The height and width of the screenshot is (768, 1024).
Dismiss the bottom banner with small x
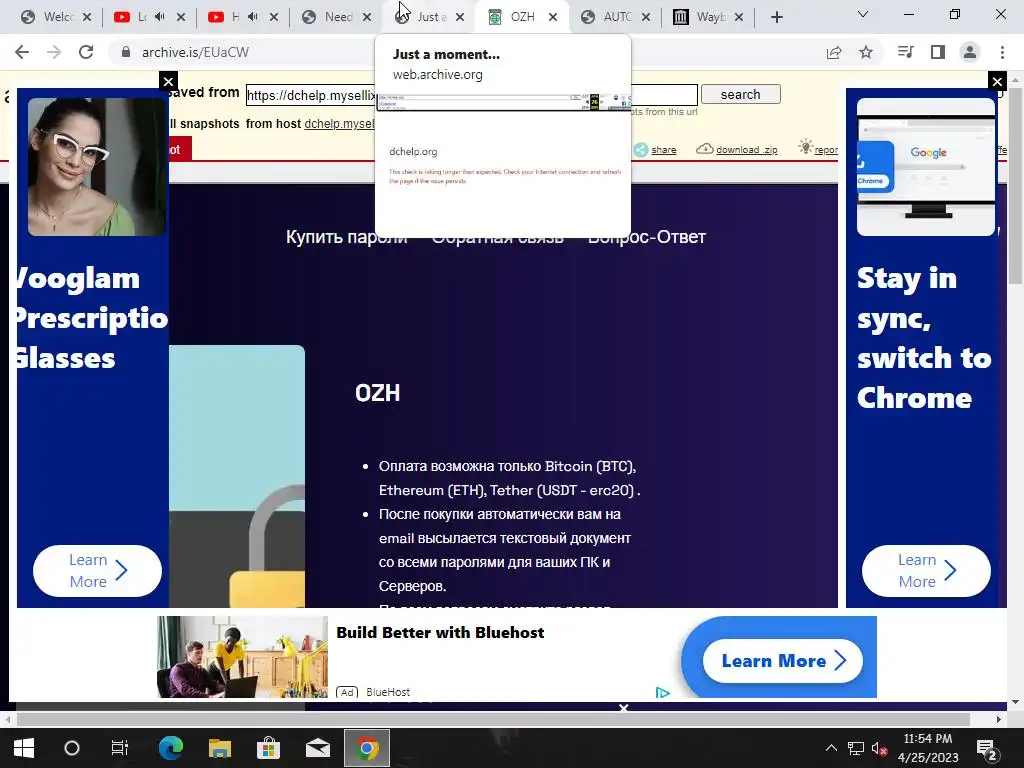624,708
